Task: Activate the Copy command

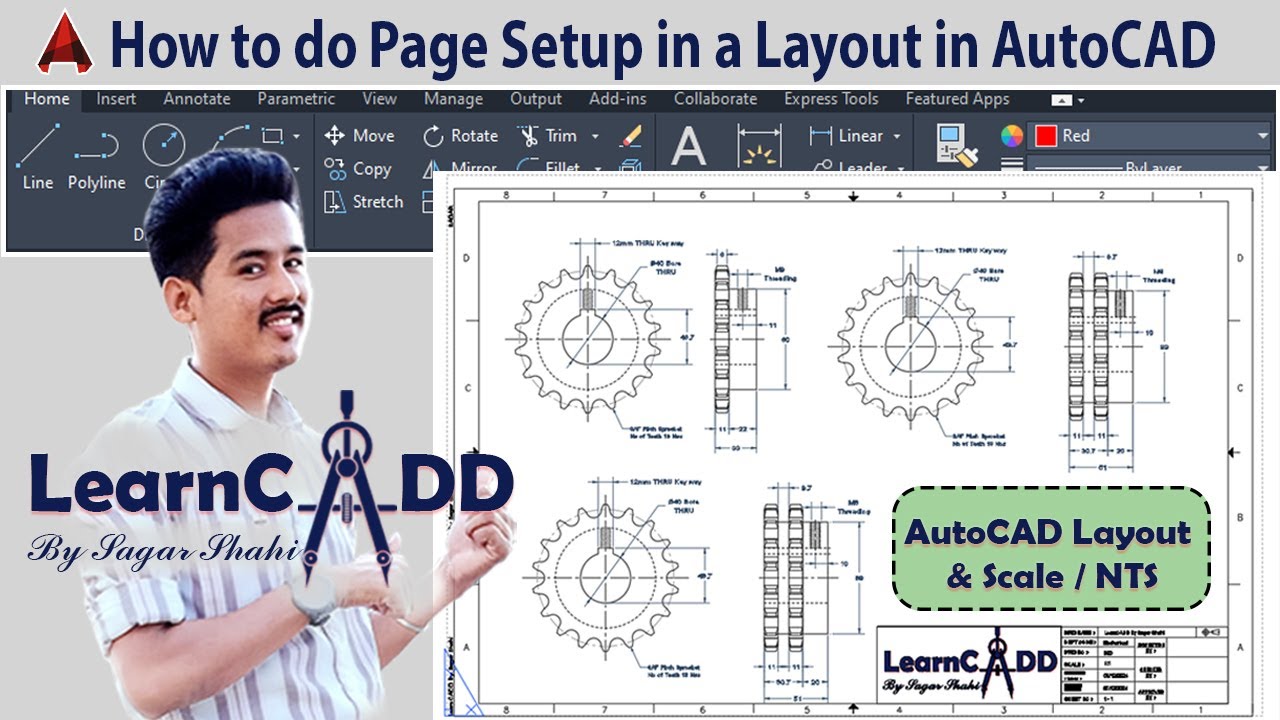Action: (x=357, y=169)
